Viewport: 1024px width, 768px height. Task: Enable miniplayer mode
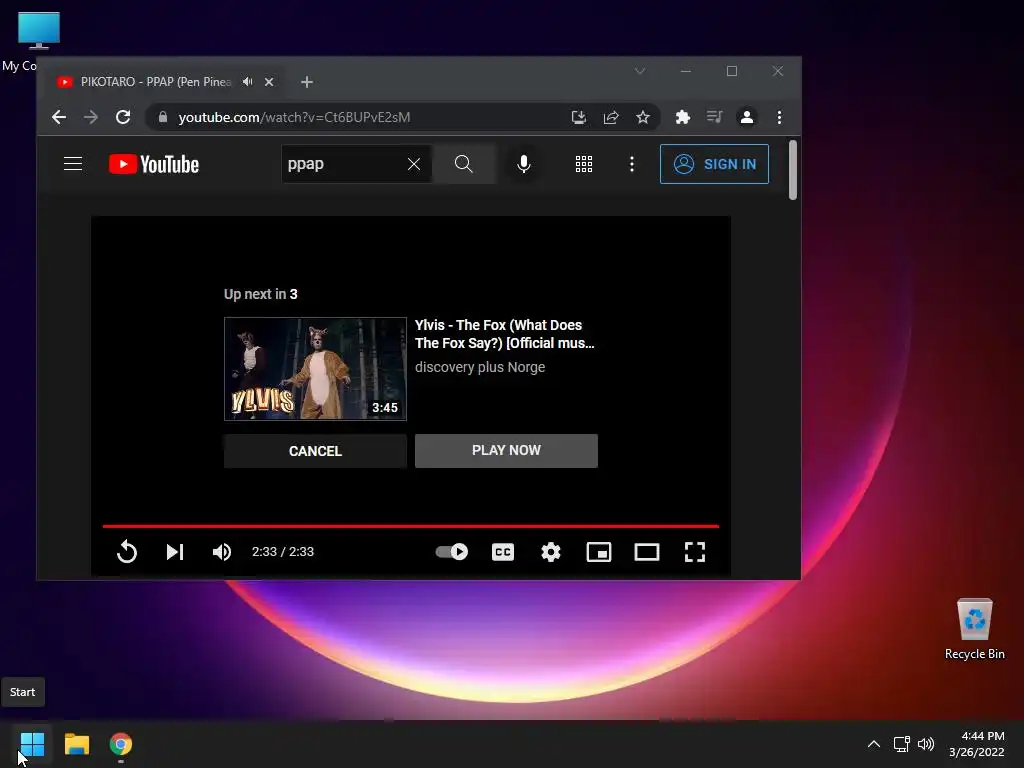(x=599, y=552)
